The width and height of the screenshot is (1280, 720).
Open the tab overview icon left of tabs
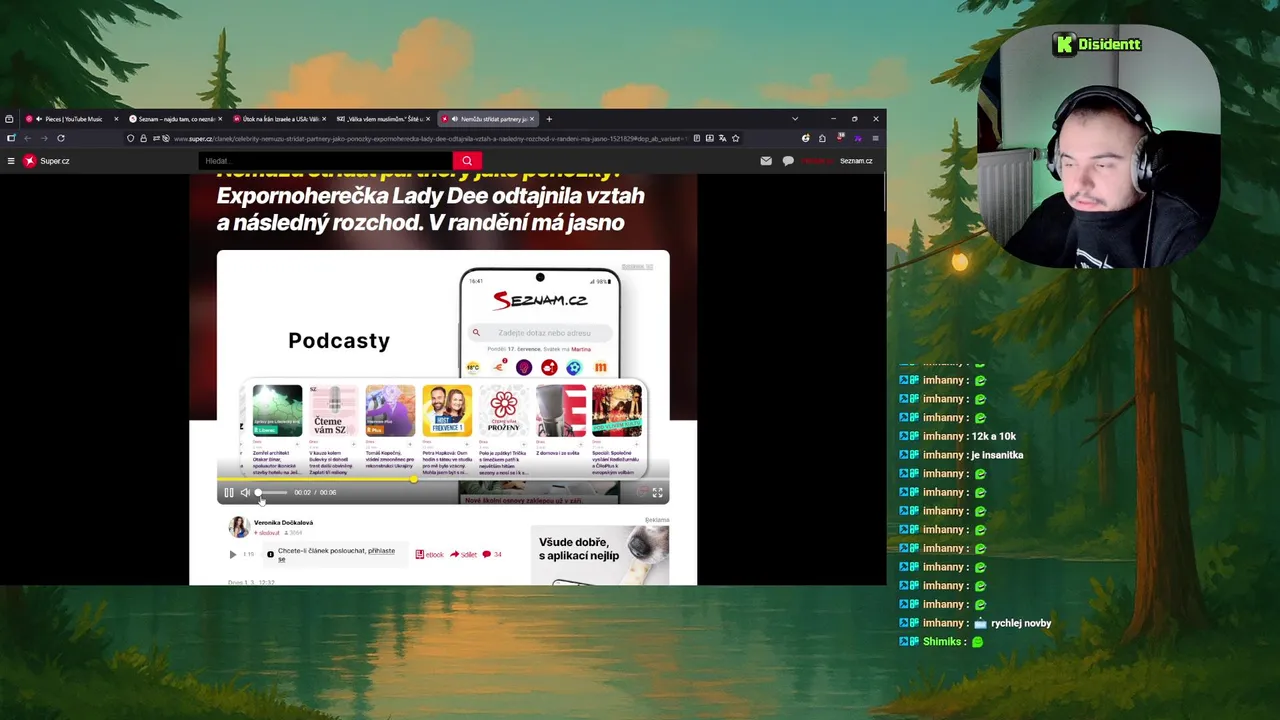coord(9,119)
